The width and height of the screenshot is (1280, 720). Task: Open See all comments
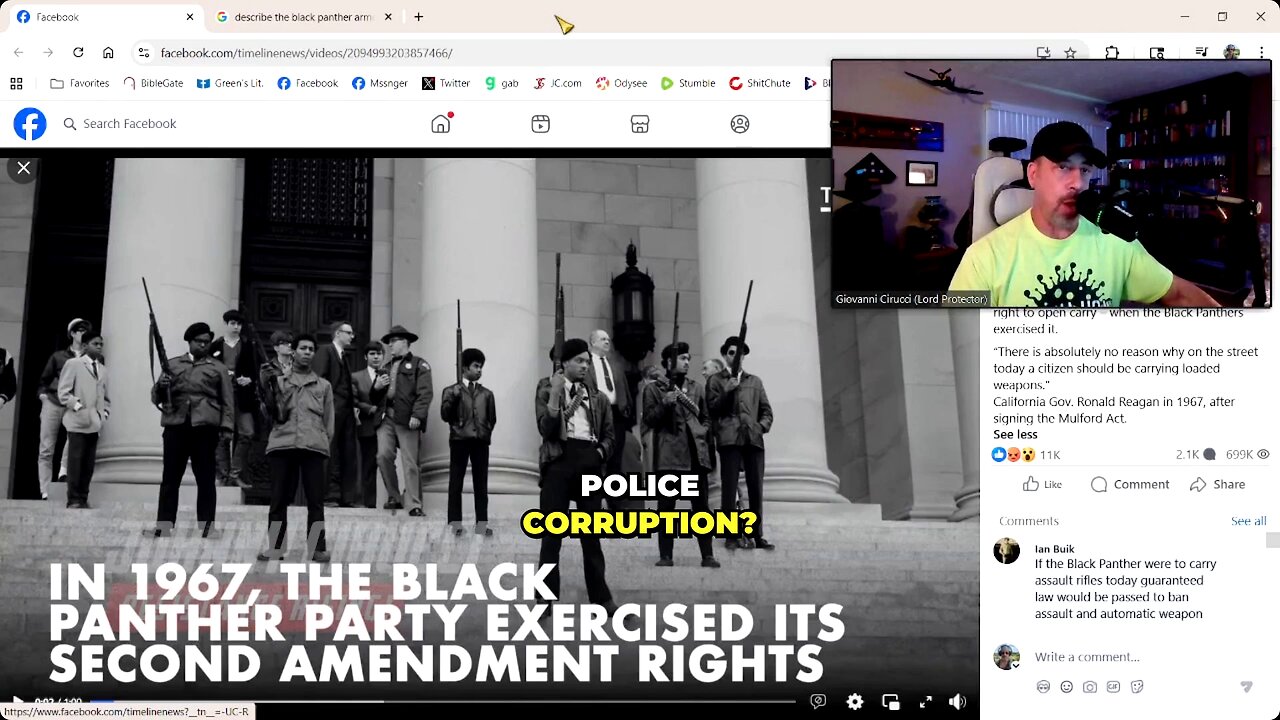point(1248,521)
